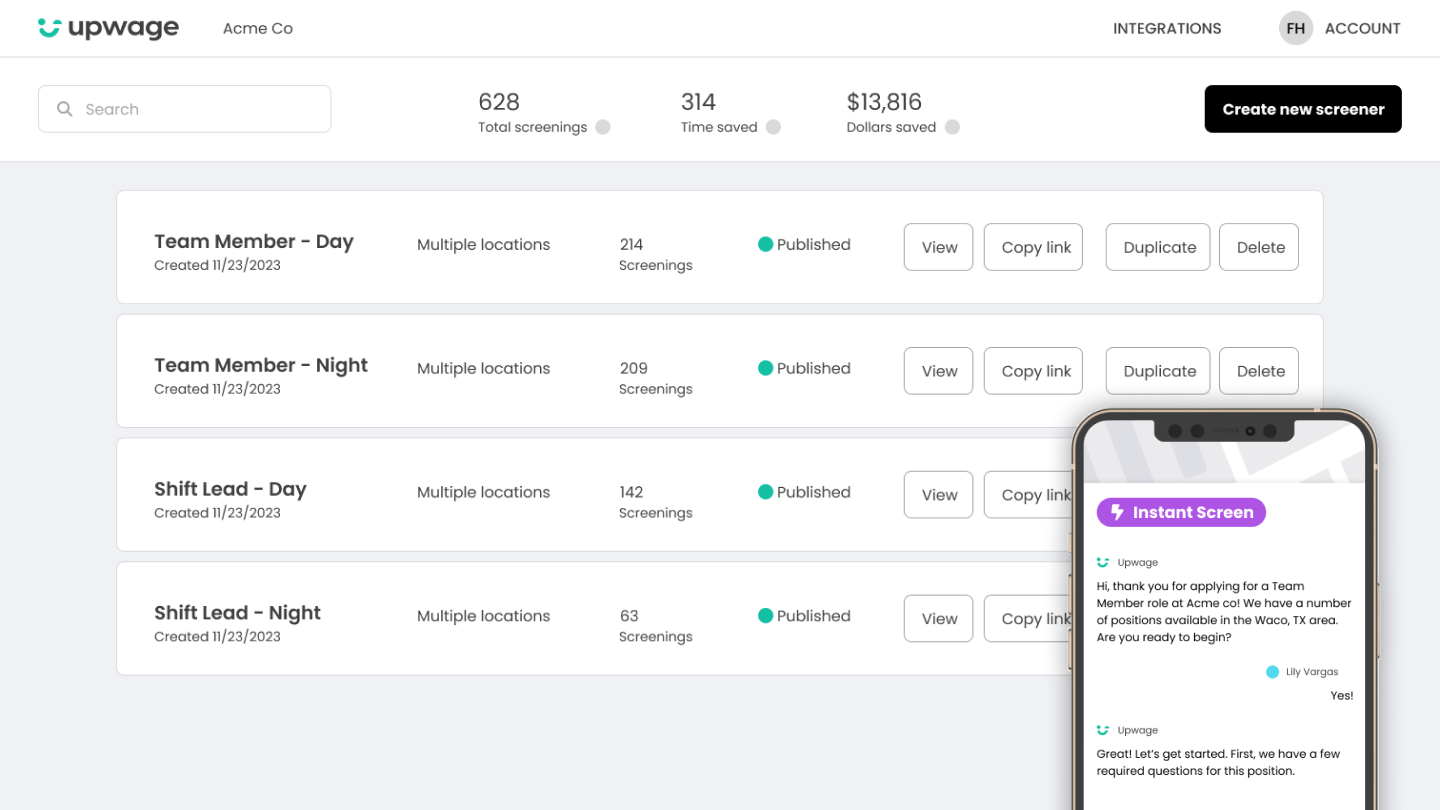Click the Instant Screen lightning badge
The image size is (1440, 810).
1181,512
